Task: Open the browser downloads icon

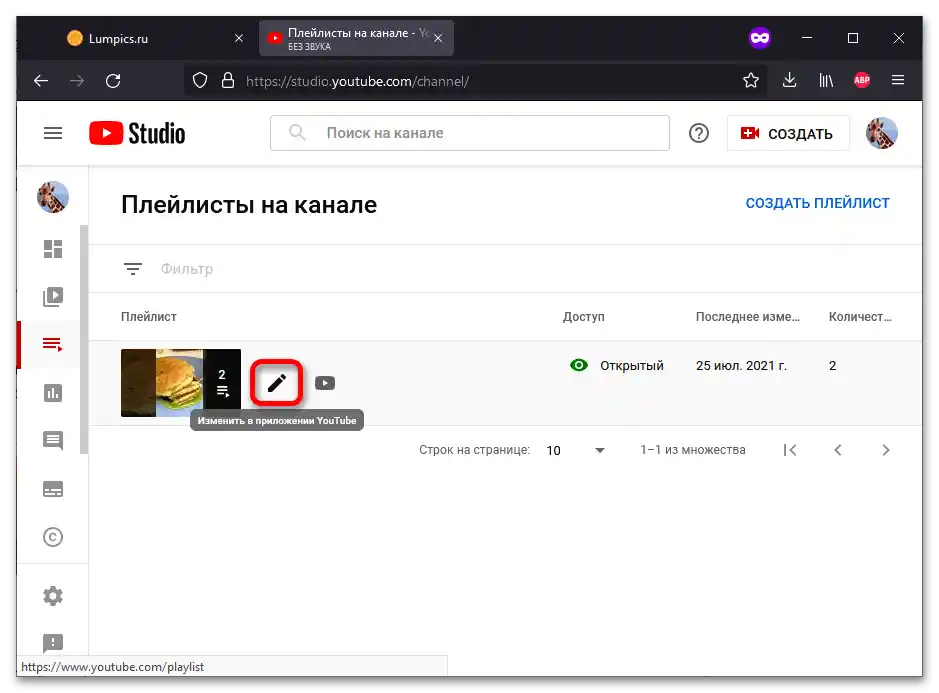Action: click(789, 80)
